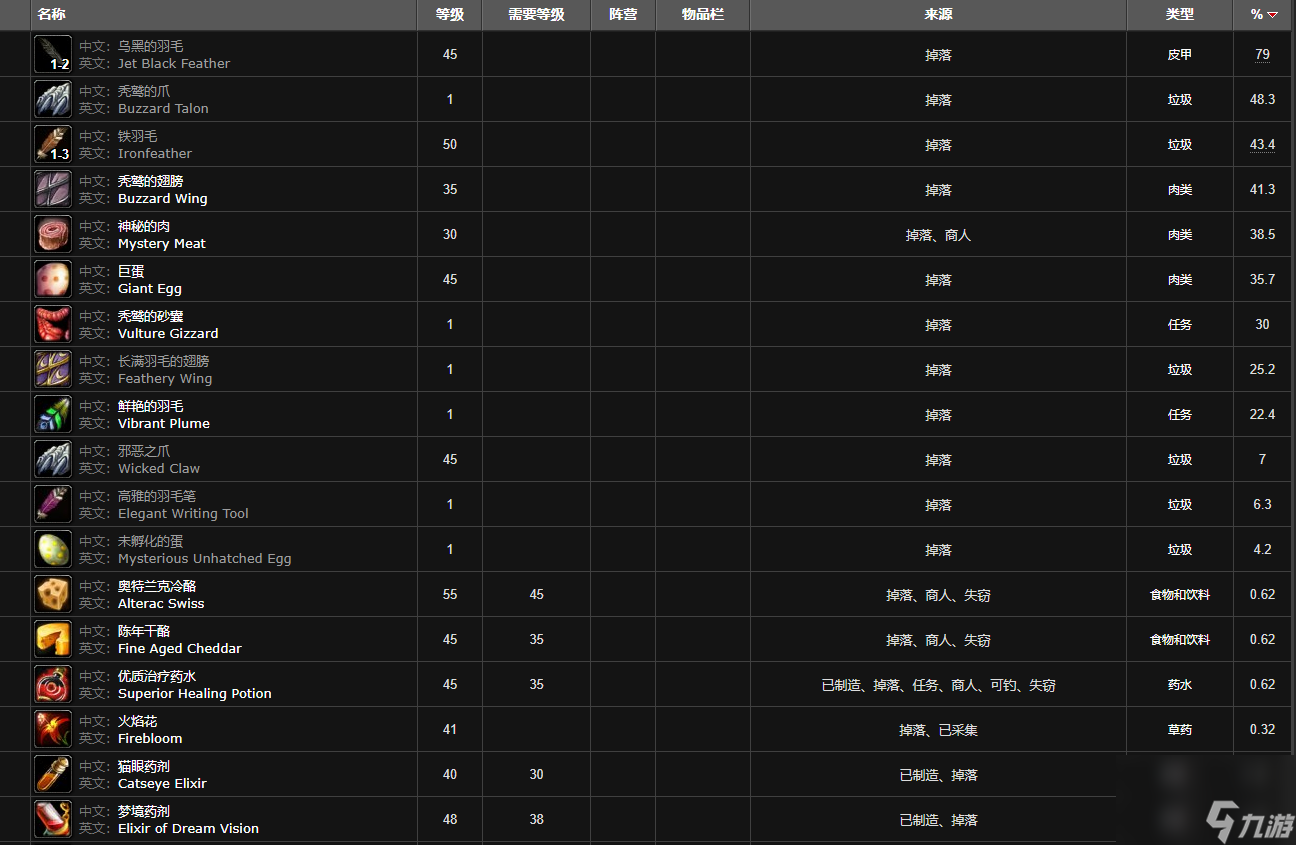Click the Jet Black Feather item icon

[53, 55]
